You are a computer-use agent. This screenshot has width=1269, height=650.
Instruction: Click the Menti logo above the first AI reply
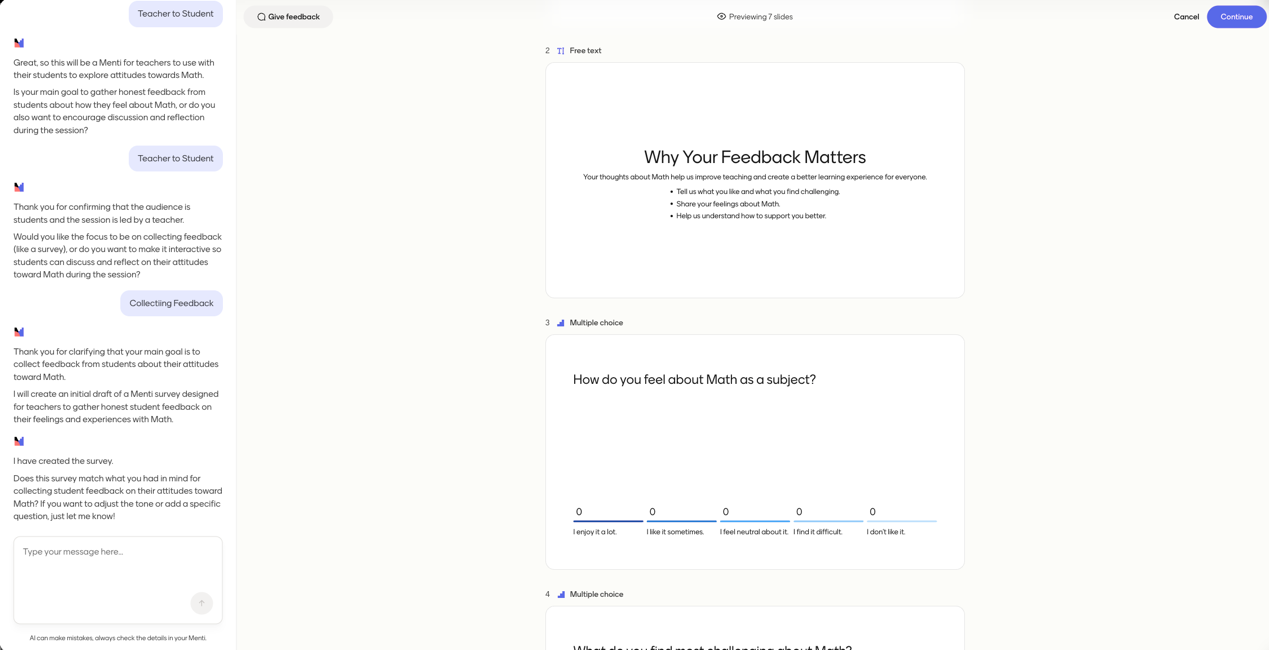(x=19, y=43)
